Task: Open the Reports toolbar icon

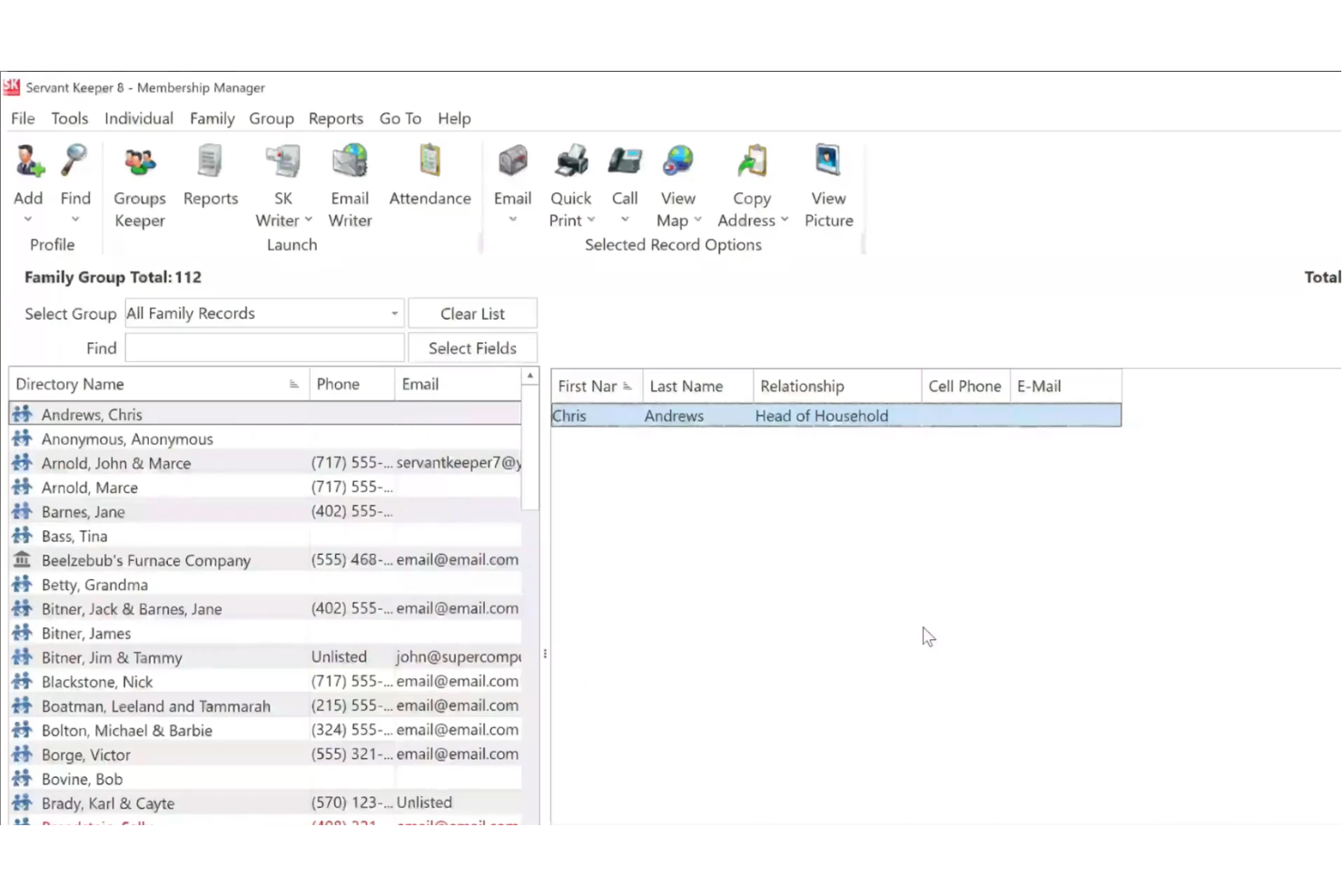Action: pyautogui.click(x=210, y=162)
